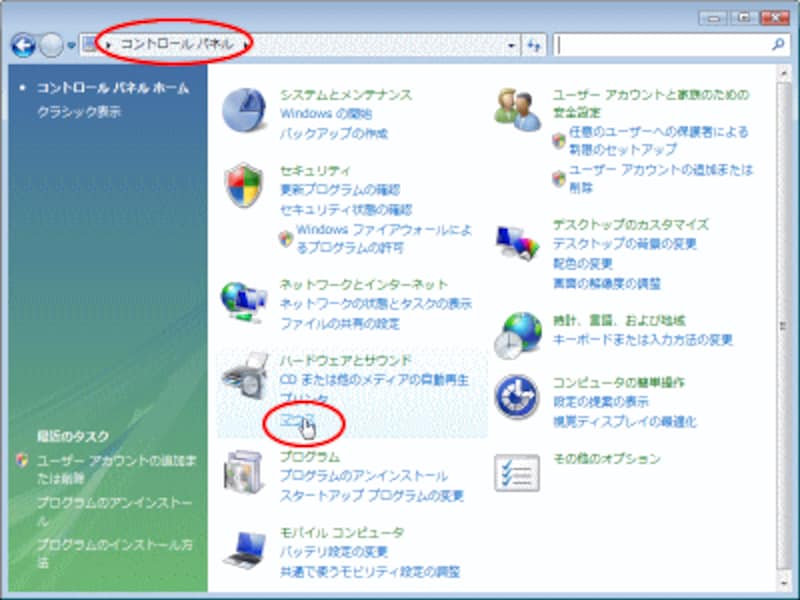800x600 pixels.
Task: Open the モバイル コンピュータ heading
Action: 342,533
